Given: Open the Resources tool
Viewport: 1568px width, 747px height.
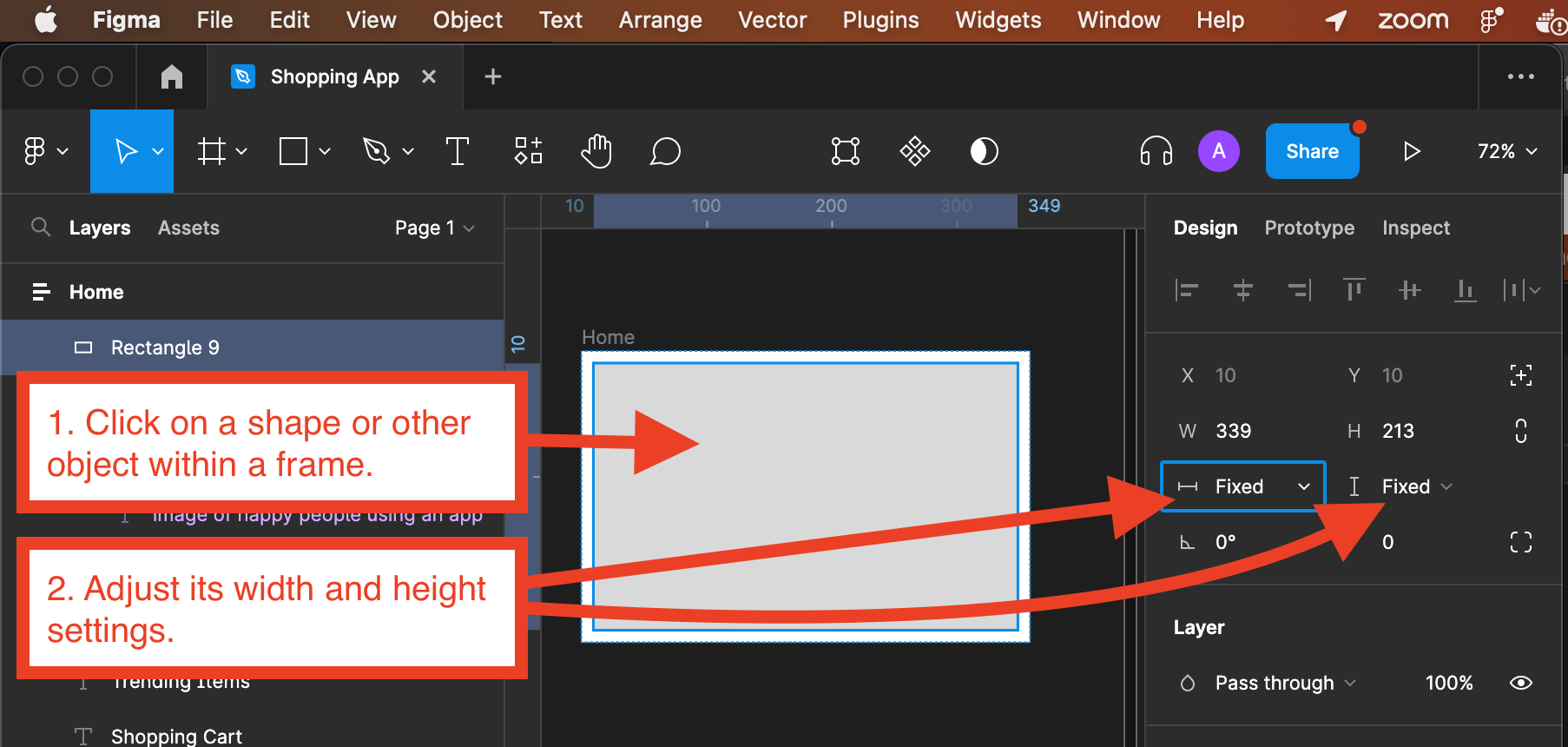Looking at the screenshot, I should pyautogui.click(x=528, y=151).
